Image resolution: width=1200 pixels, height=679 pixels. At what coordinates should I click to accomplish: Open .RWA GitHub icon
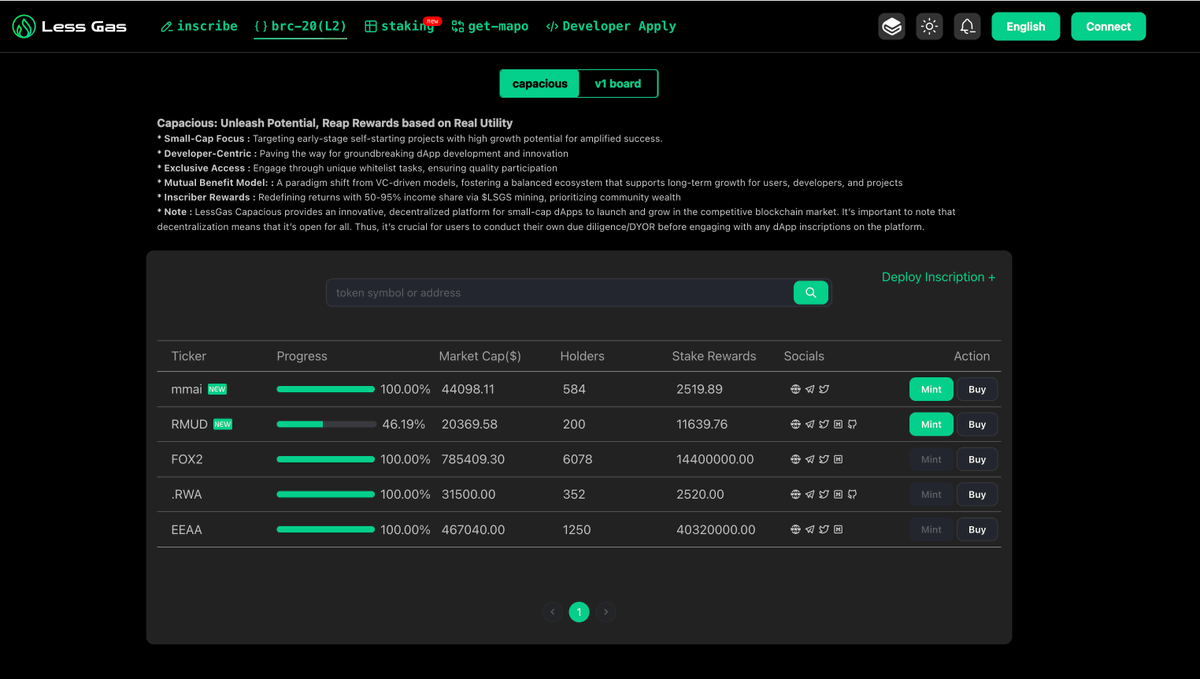click(x=852, y=494)
